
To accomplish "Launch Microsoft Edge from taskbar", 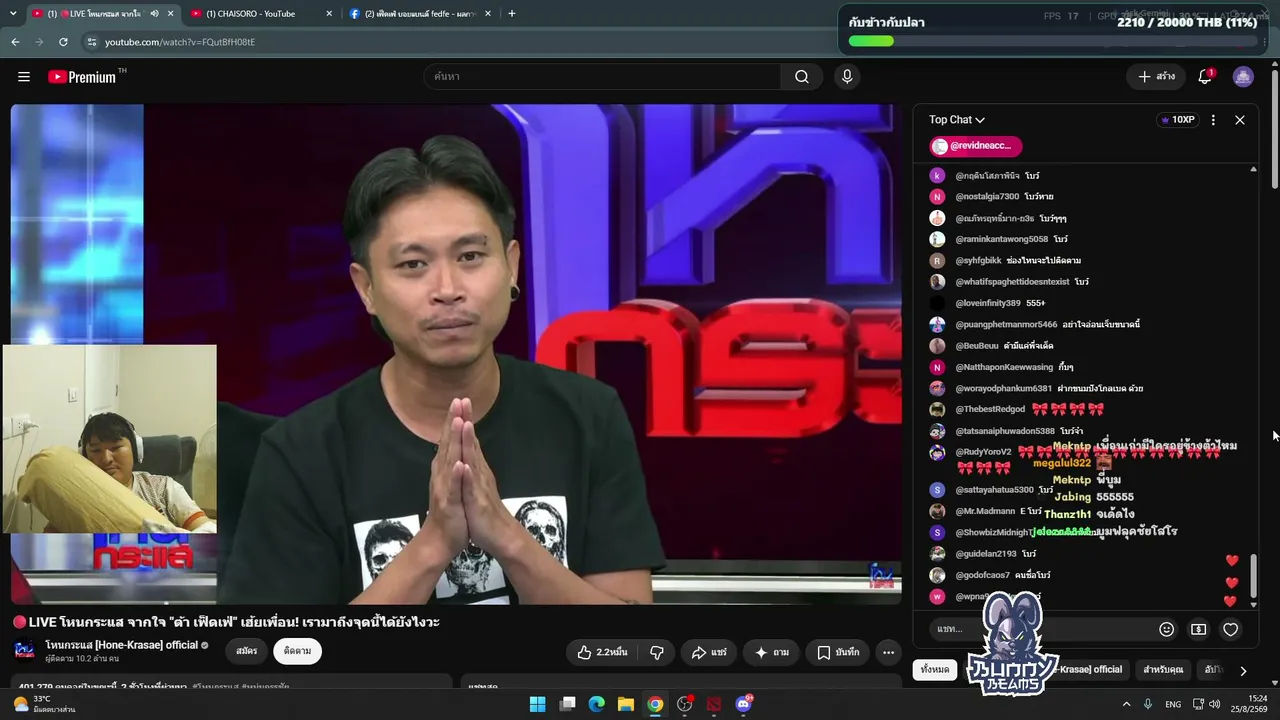I will coord(596,704).
